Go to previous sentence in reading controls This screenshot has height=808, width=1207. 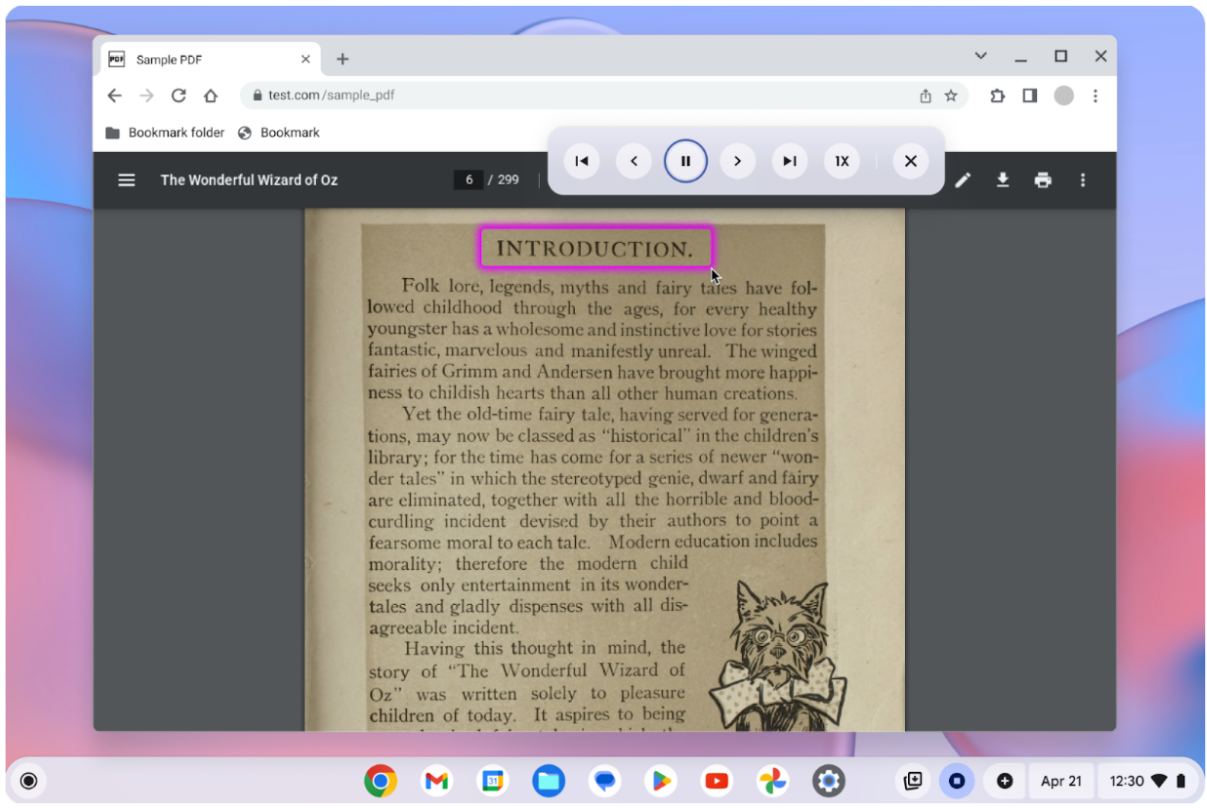633,161
